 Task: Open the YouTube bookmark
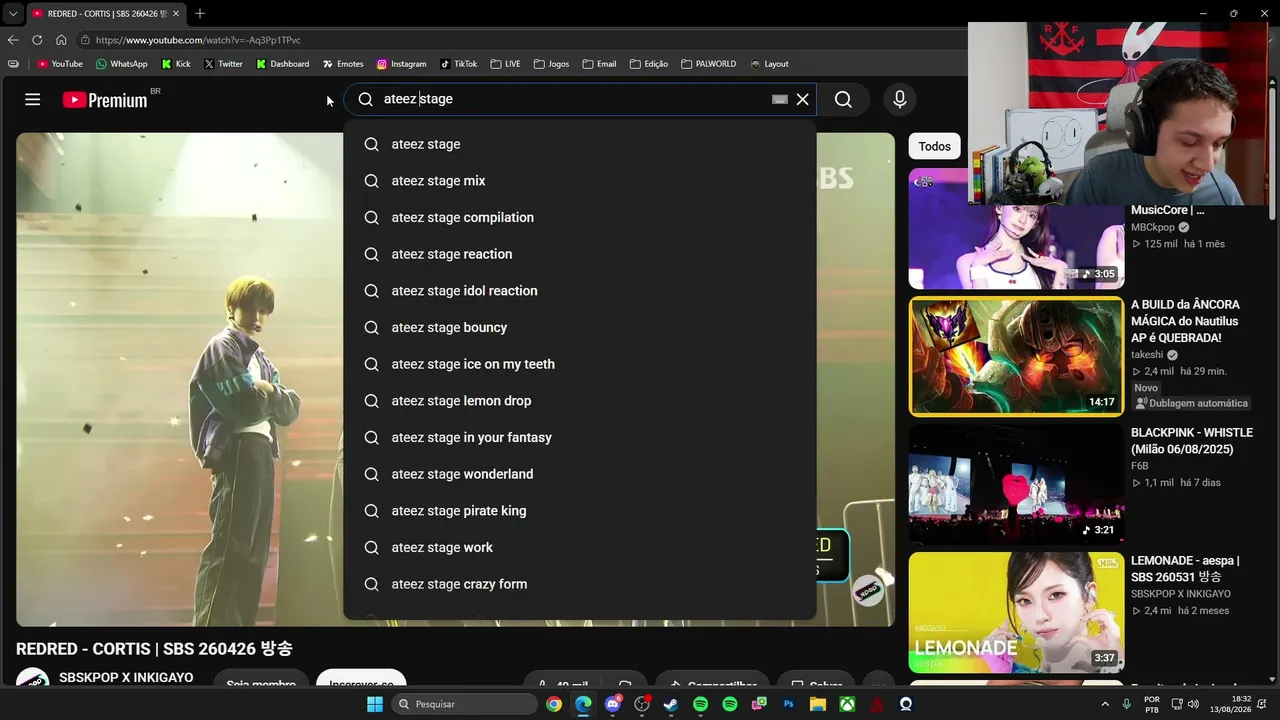60,64
